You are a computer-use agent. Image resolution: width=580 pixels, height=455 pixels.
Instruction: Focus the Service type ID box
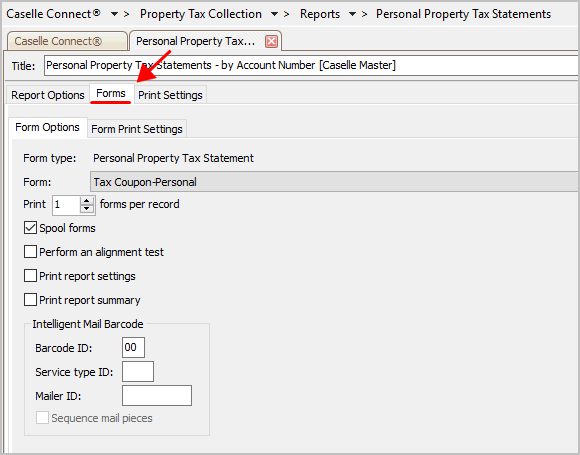[138, 371]
